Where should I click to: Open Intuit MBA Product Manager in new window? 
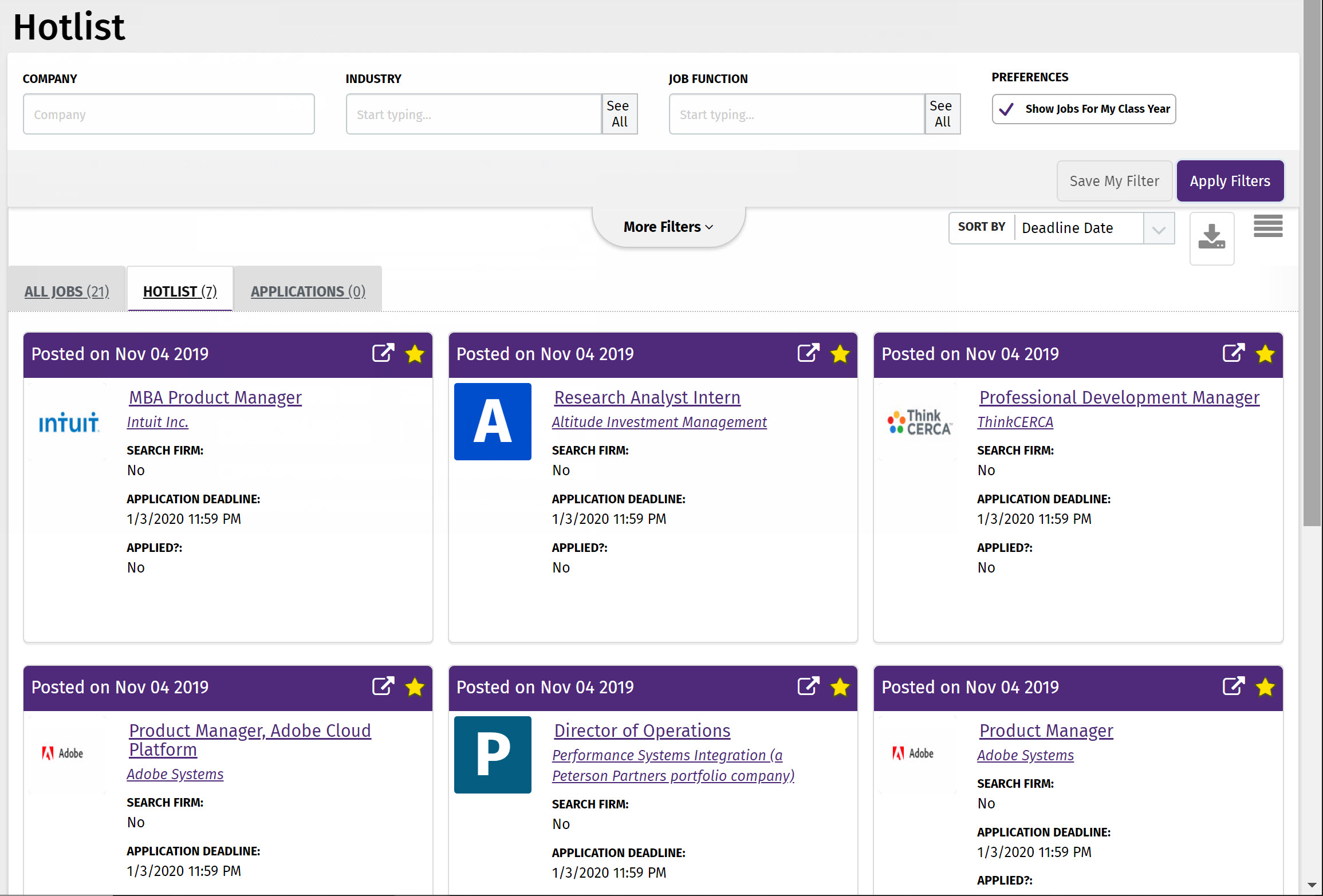[383, 353]
